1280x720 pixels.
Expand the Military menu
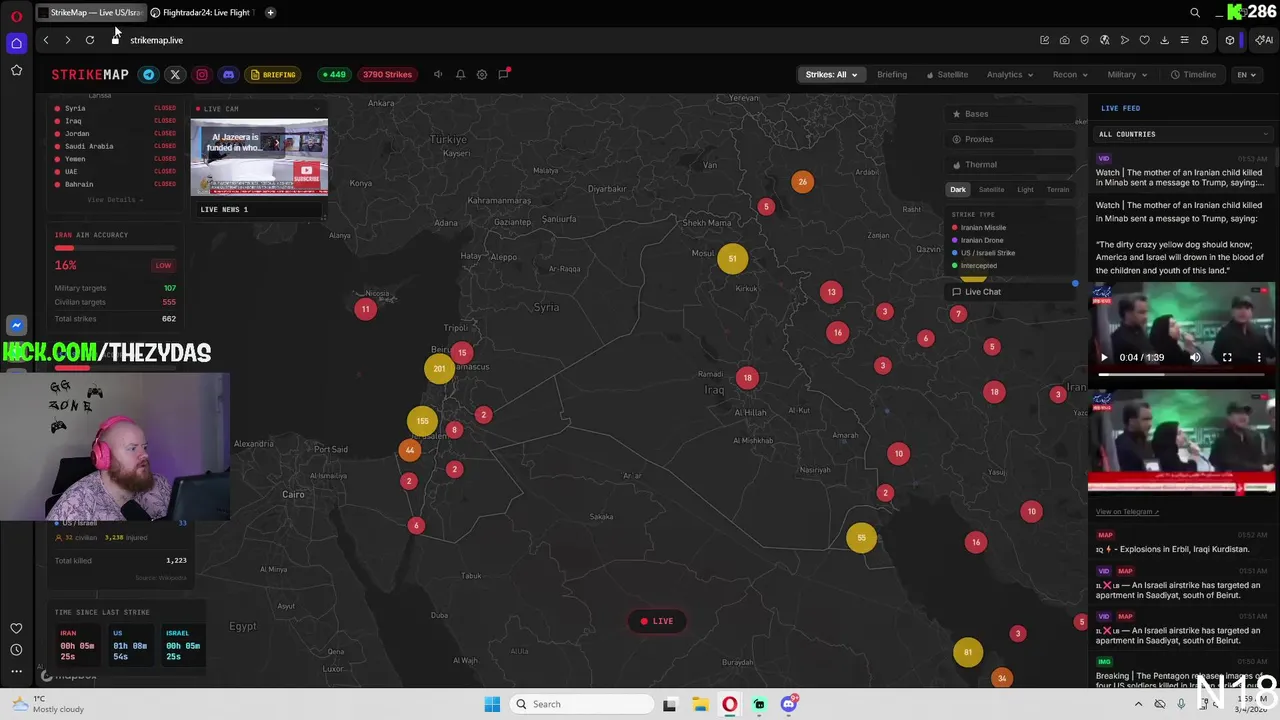coord(1127,75)
